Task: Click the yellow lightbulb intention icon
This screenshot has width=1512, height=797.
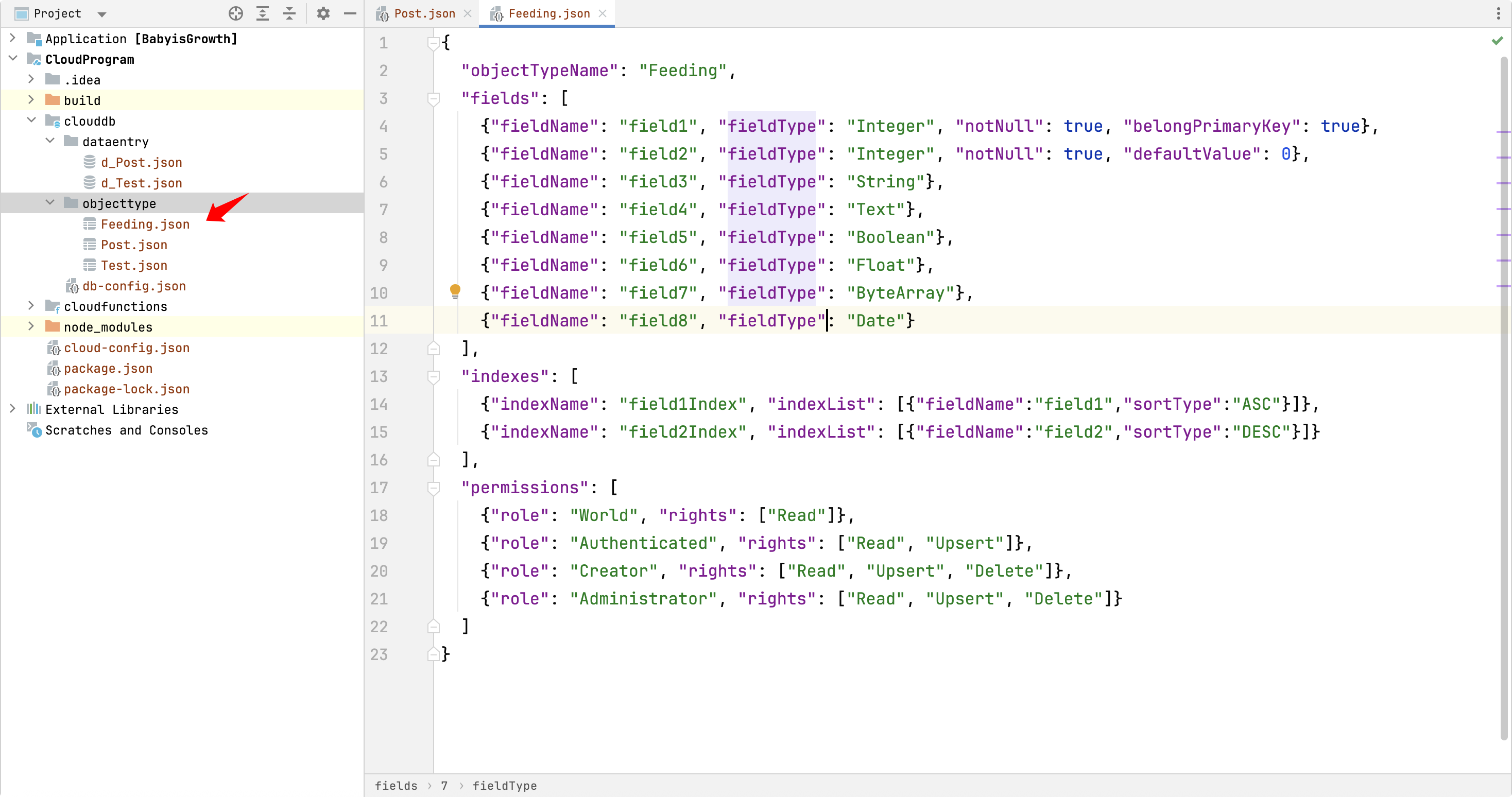Action: [455, 291]
